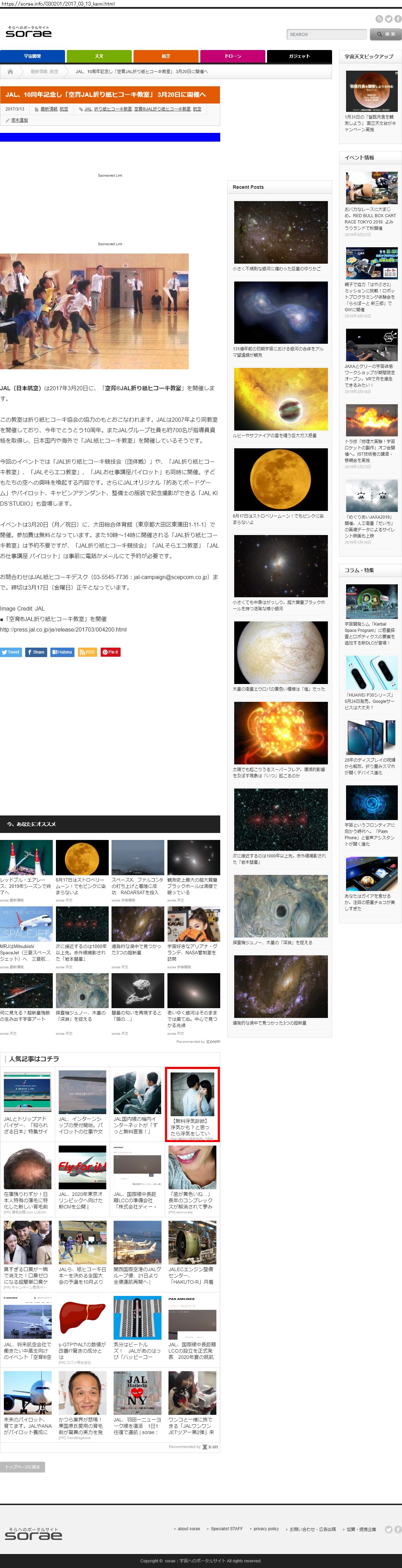This screenshot has height=1568, width=402.
Task: Open the 天文 navigation tab
Action: point(99,56)
